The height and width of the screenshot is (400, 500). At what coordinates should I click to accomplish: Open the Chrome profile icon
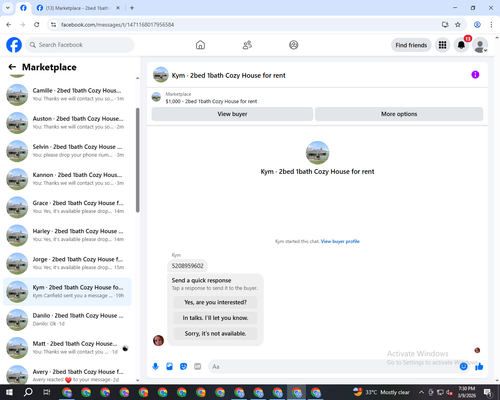click(x=477, y=25)
